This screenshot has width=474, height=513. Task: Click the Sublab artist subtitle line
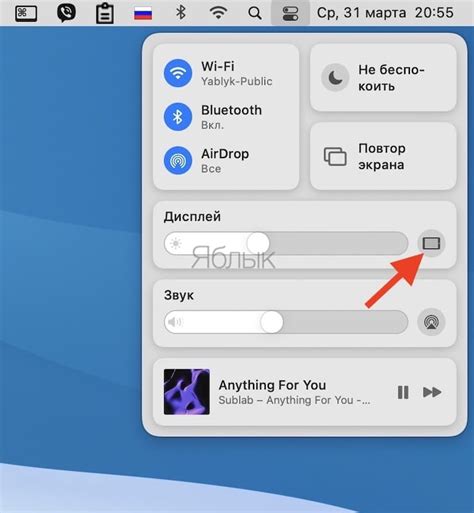pyautogui.click(x=294, y=400)
